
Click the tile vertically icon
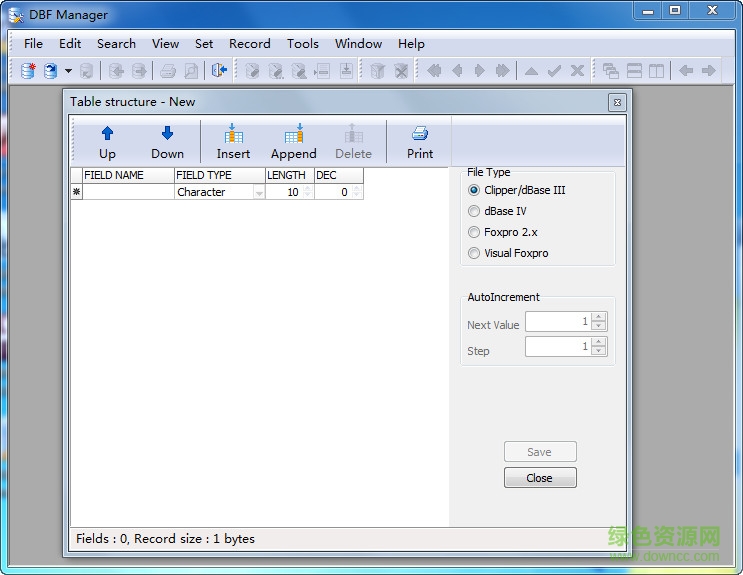pyautogui.click(x=656, y=71)
